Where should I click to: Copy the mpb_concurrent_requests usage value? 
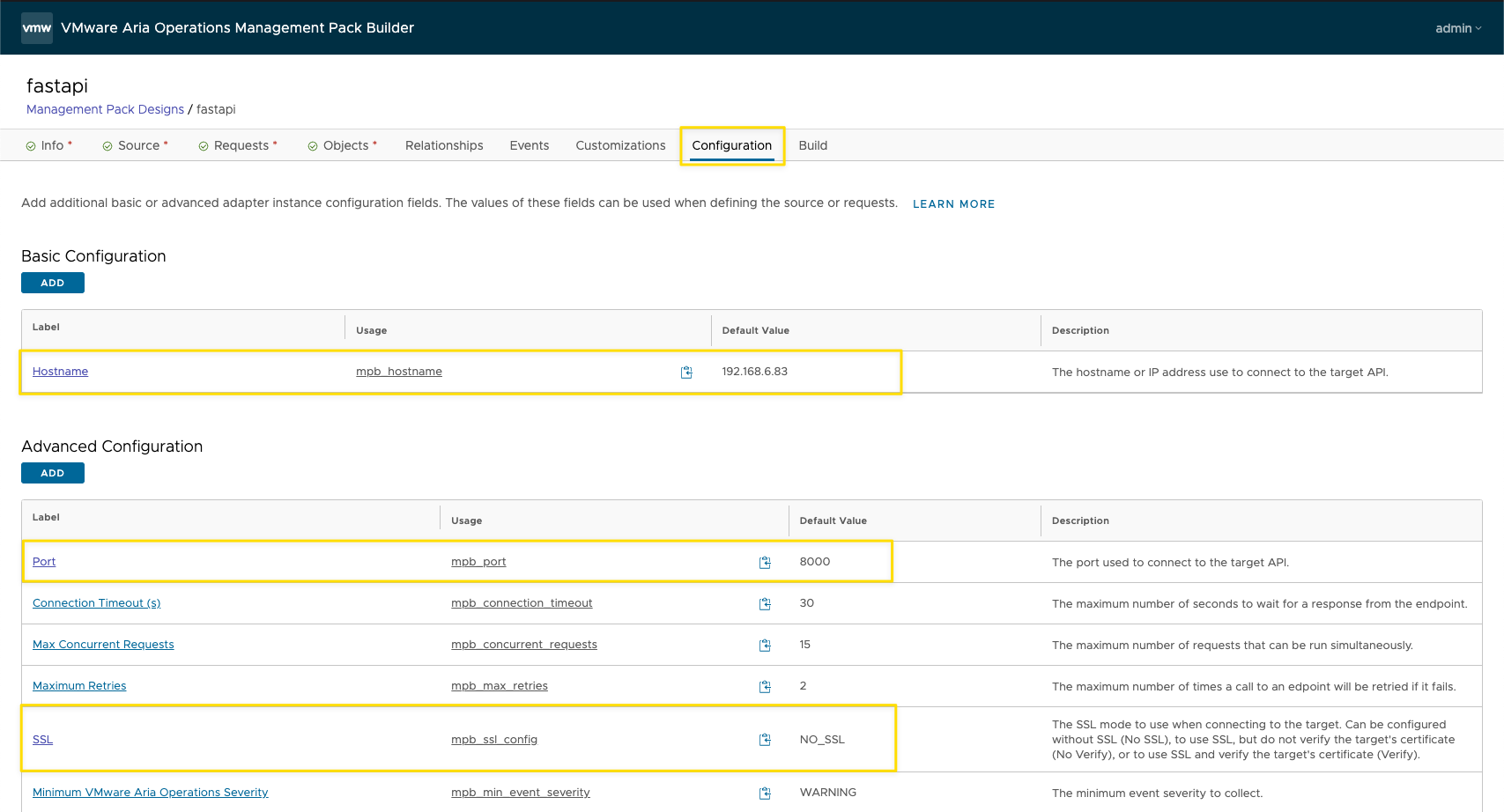tap(765, 646)
